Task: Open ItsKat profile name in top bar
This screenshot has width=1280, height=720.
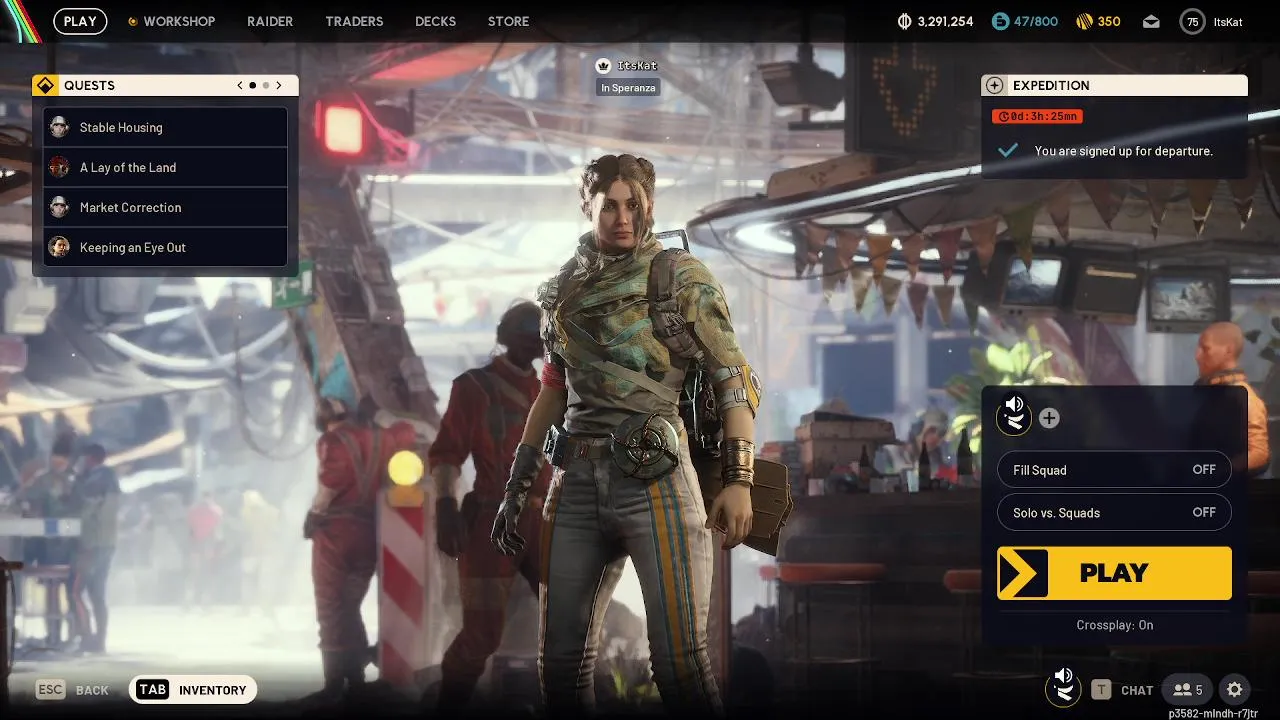Action: (x=1228, y=21)
